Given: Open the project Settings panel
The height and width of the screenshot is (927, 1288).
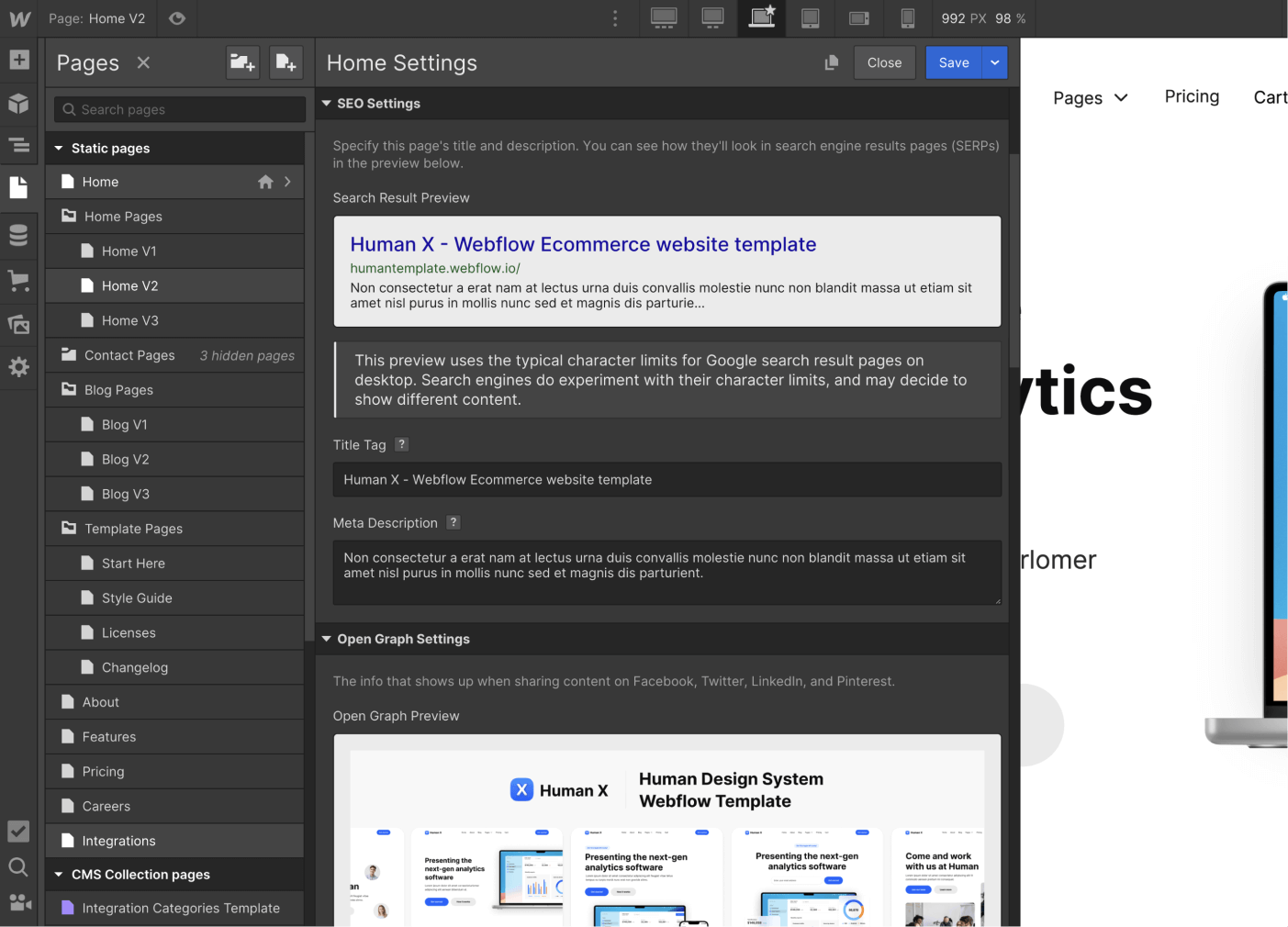Looking at the screenshot, I should [x=18, y=367].
